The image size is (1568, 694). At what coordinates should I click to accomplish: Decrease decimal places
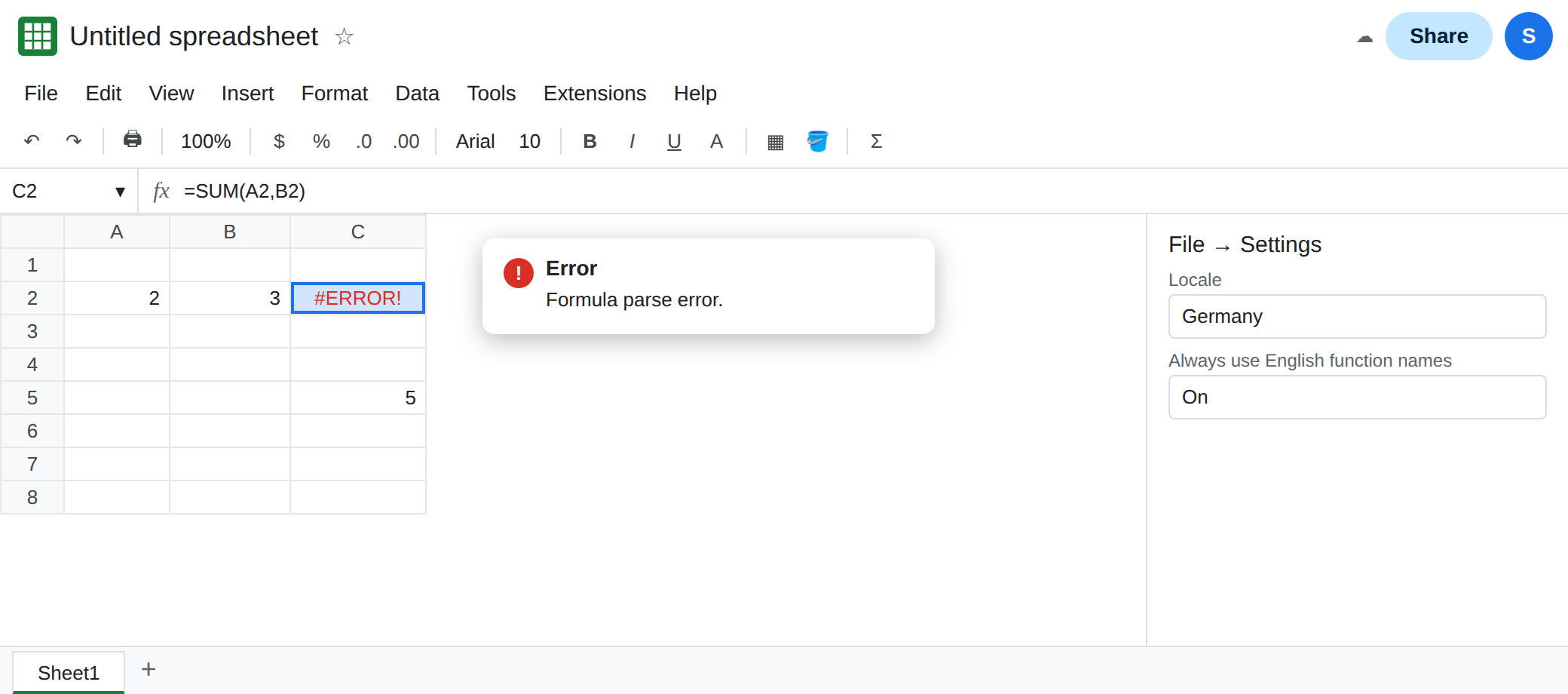point(363,141)
